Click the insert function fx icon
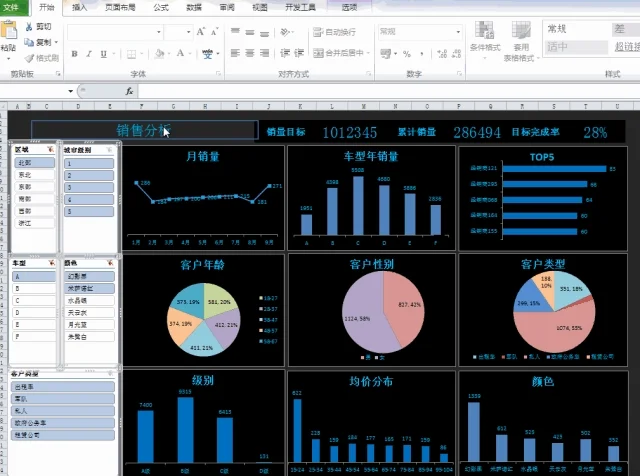This screenshot has width=640, height=476. click(x=129, y=91)
